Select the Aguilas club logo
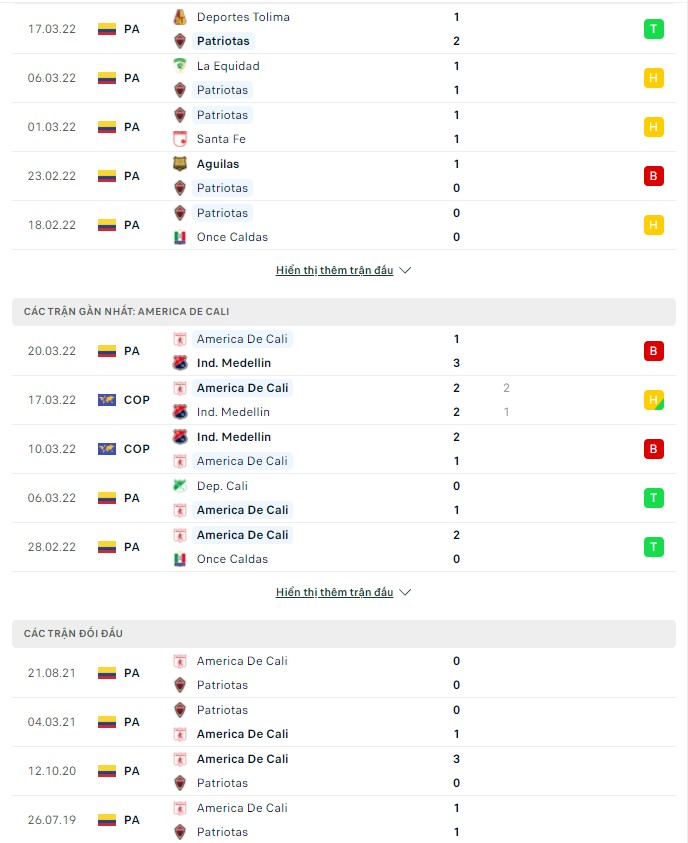Viewport: 688px width, 843px height. click(x=180, y=164)
